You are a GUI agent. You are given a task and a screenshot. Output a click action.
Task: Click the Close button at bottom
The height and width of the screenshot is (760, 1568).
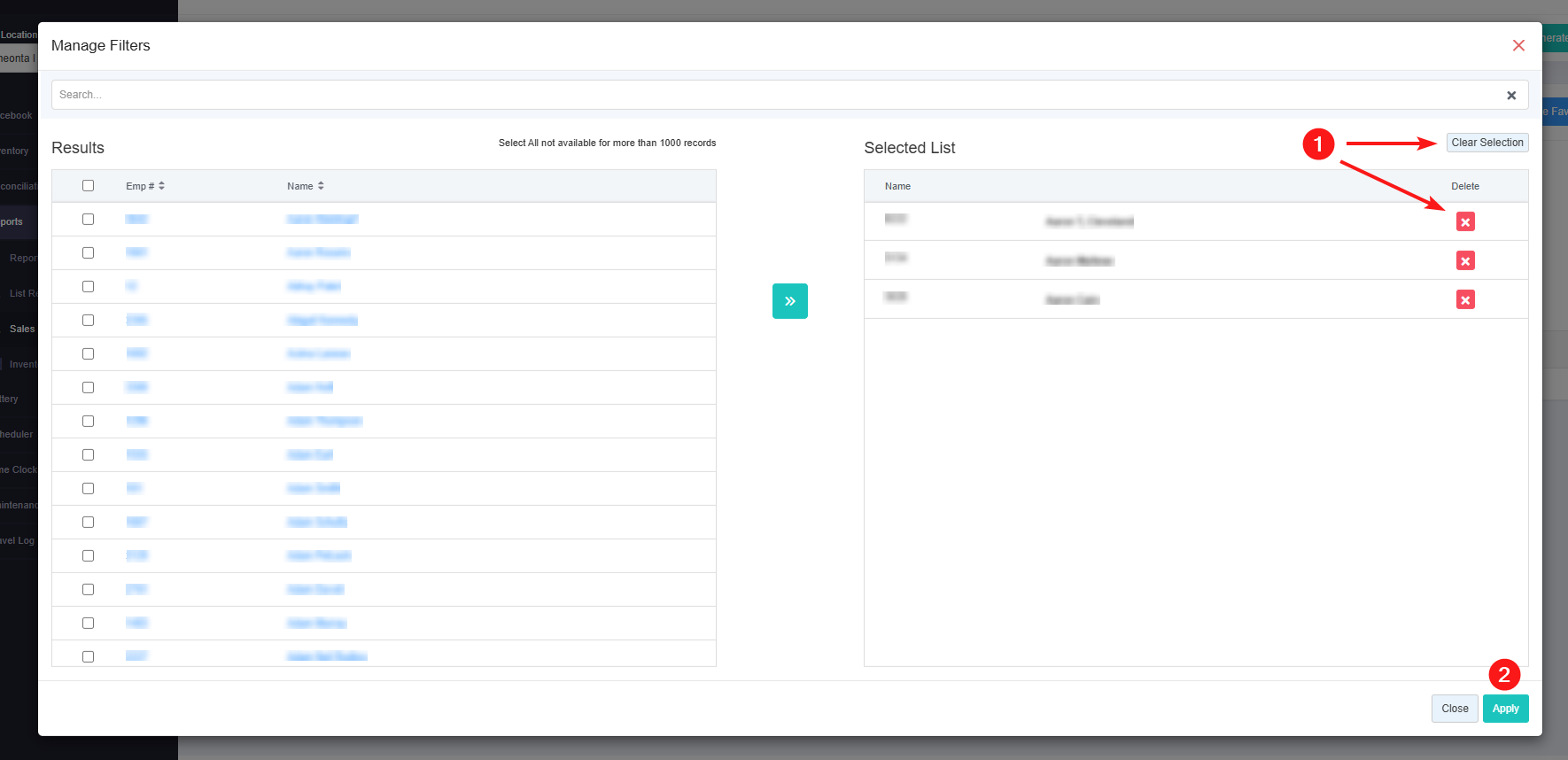[x=1455, y=709]
